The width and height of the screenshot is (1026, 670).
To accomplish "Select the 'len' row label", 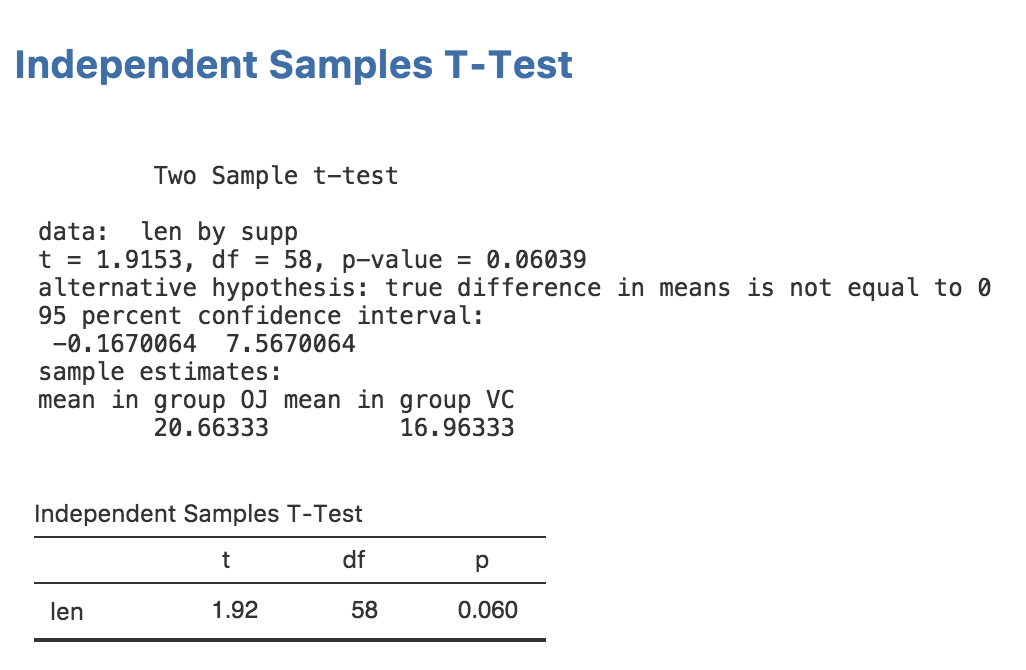I will 66,610.
